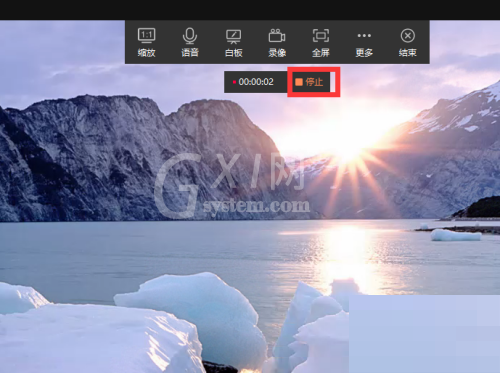
Task: Stop recording with the 停止 button
Action: [x=309, y=82]
